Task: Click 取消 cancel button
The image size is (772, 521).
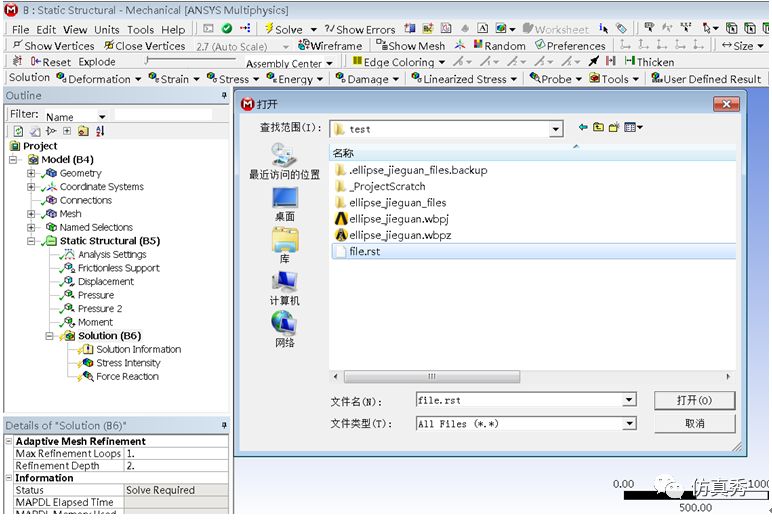Action: (x=694, y=423)
